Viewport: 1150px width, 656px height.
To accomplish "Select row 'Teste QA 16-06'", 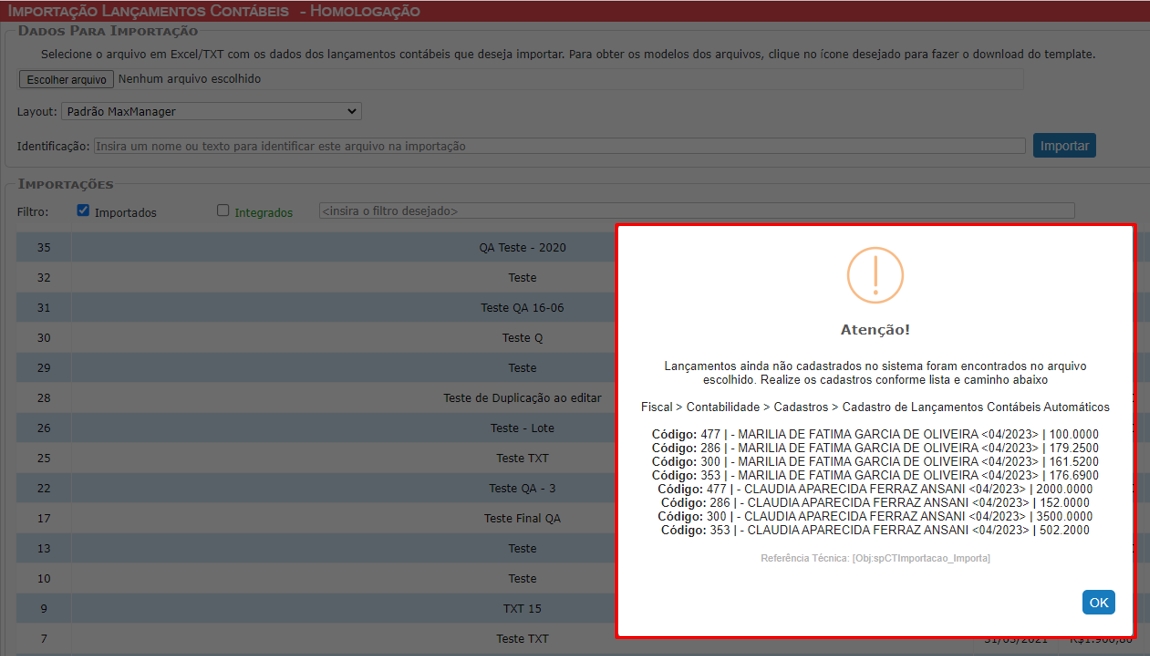I will pyautogui.click(x=522, y=307).
